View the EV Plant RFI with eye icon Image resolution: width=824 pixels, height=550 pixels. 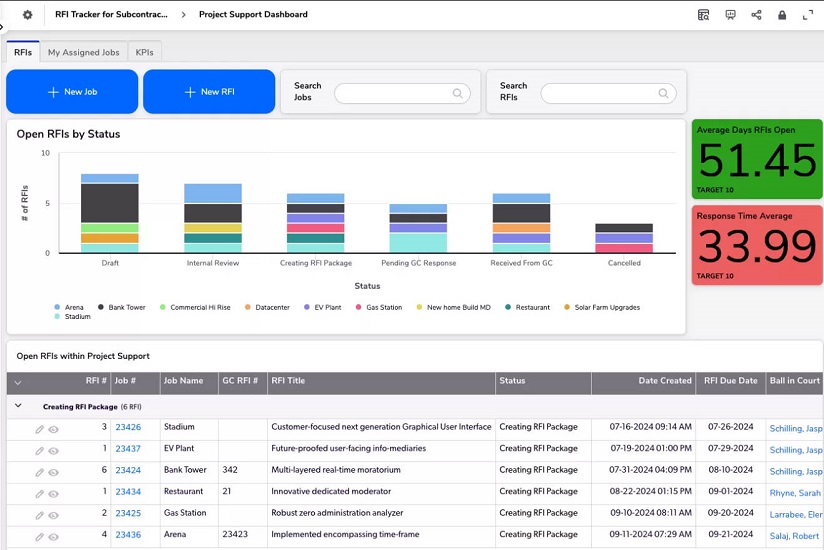coord(54,450)
